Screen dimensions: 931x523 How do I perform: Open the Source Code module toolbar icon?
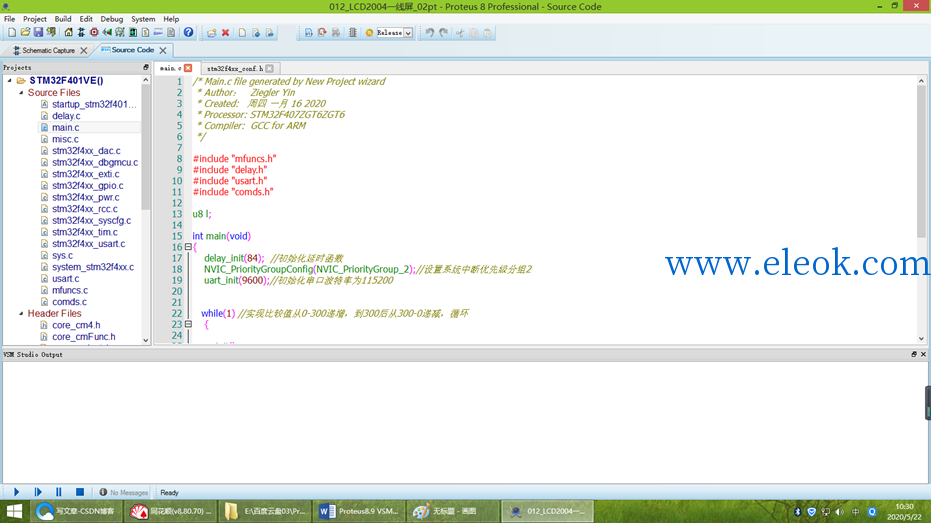[158, 33]
